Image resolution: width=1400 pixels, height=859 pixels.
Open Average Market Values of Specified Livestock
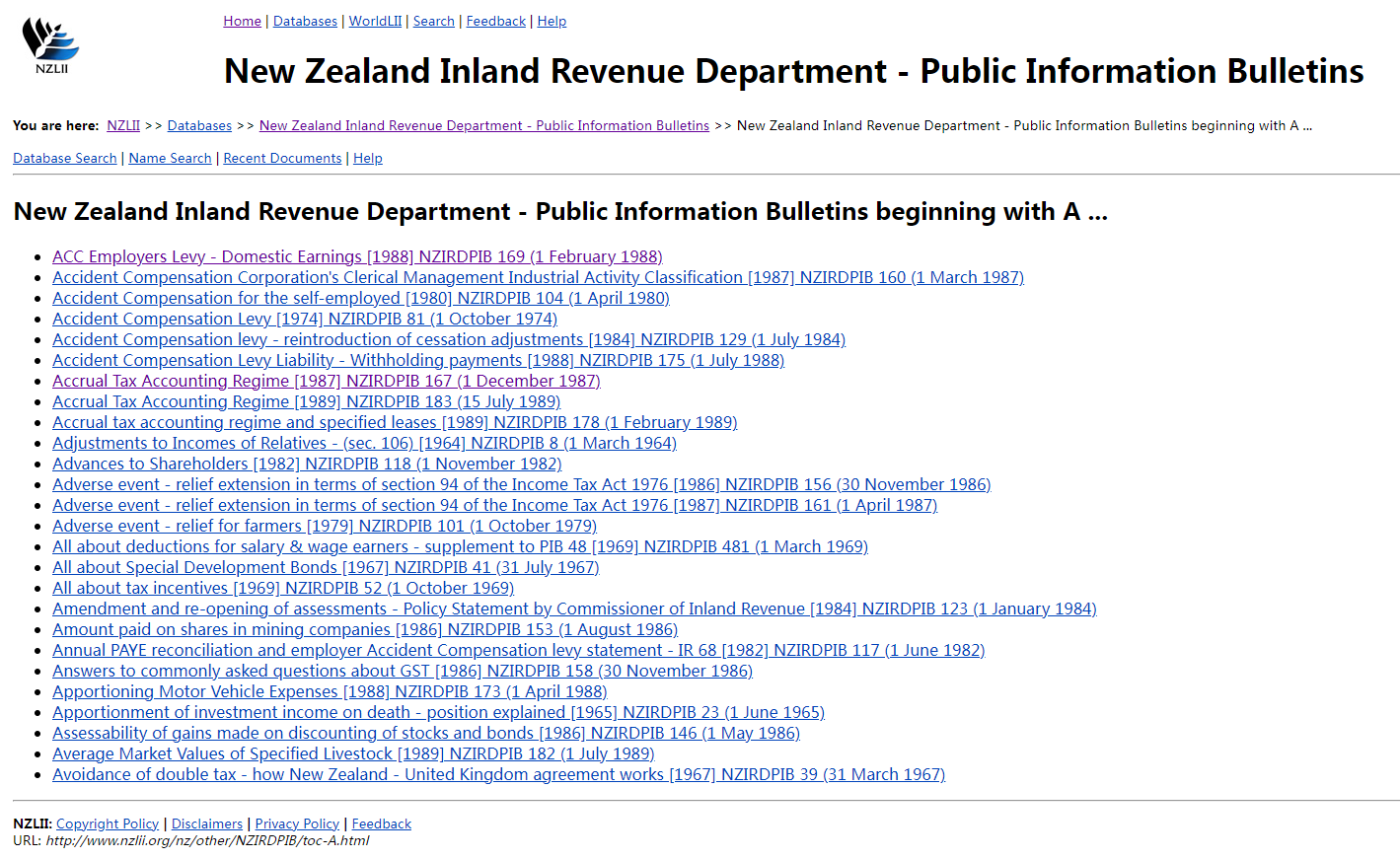click(x=353, y=753)
